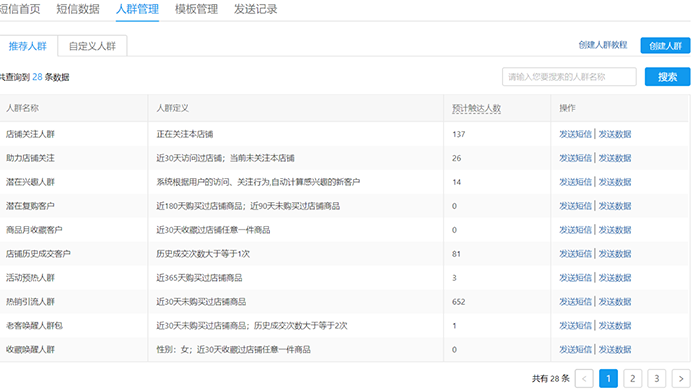Click 发送短信 for 热销引流人群
The height and width of the screenshot is (392, 700).
575,302
